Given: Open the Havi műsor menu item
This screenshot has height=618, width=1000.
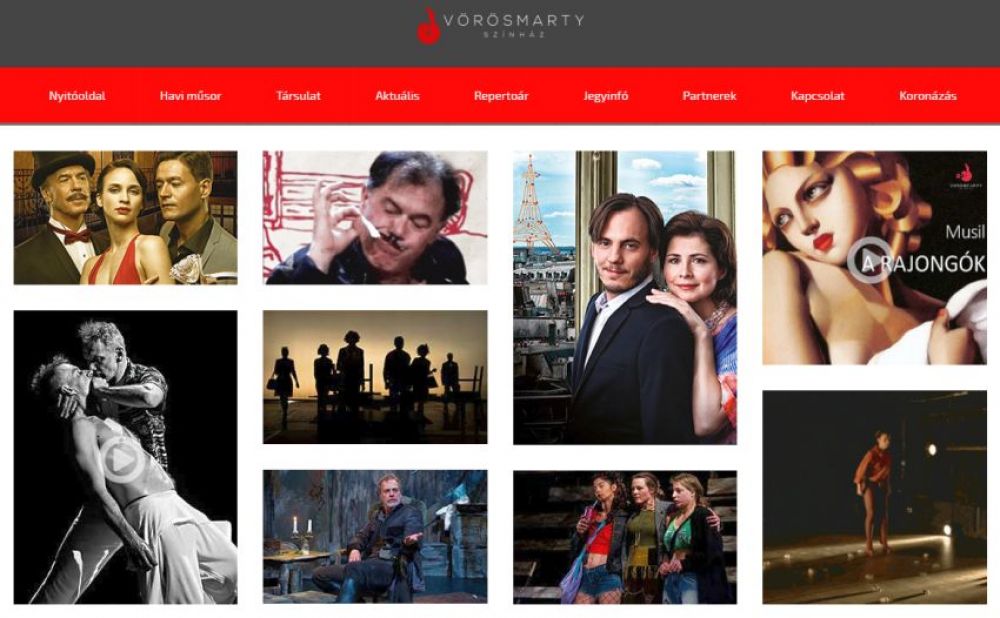Looking at the screenshot, I should tap(190, 96).
